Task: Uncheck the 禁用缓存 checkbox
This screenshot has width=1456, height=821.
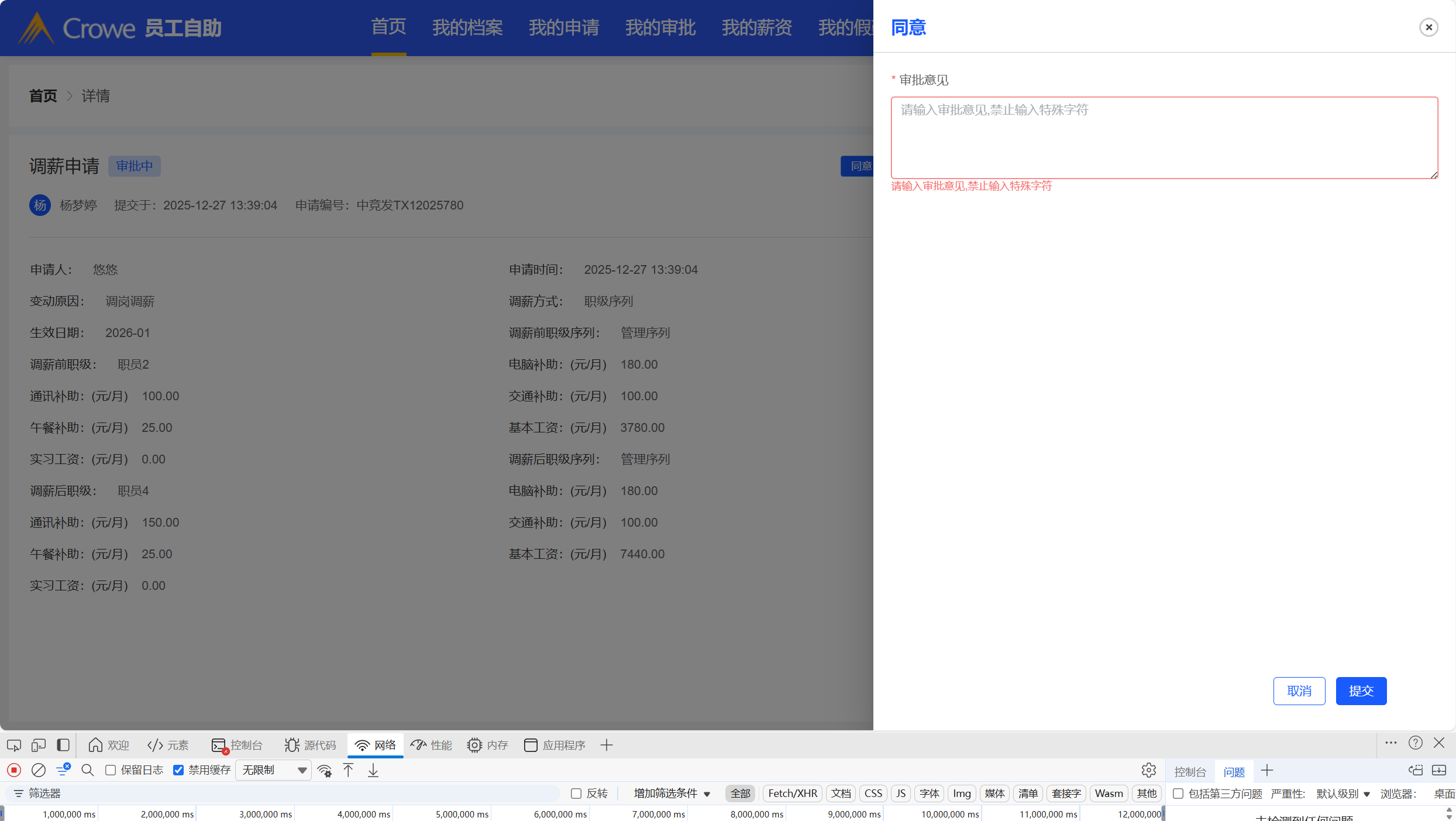Action: pyautogui.click(x=179, y=770)
